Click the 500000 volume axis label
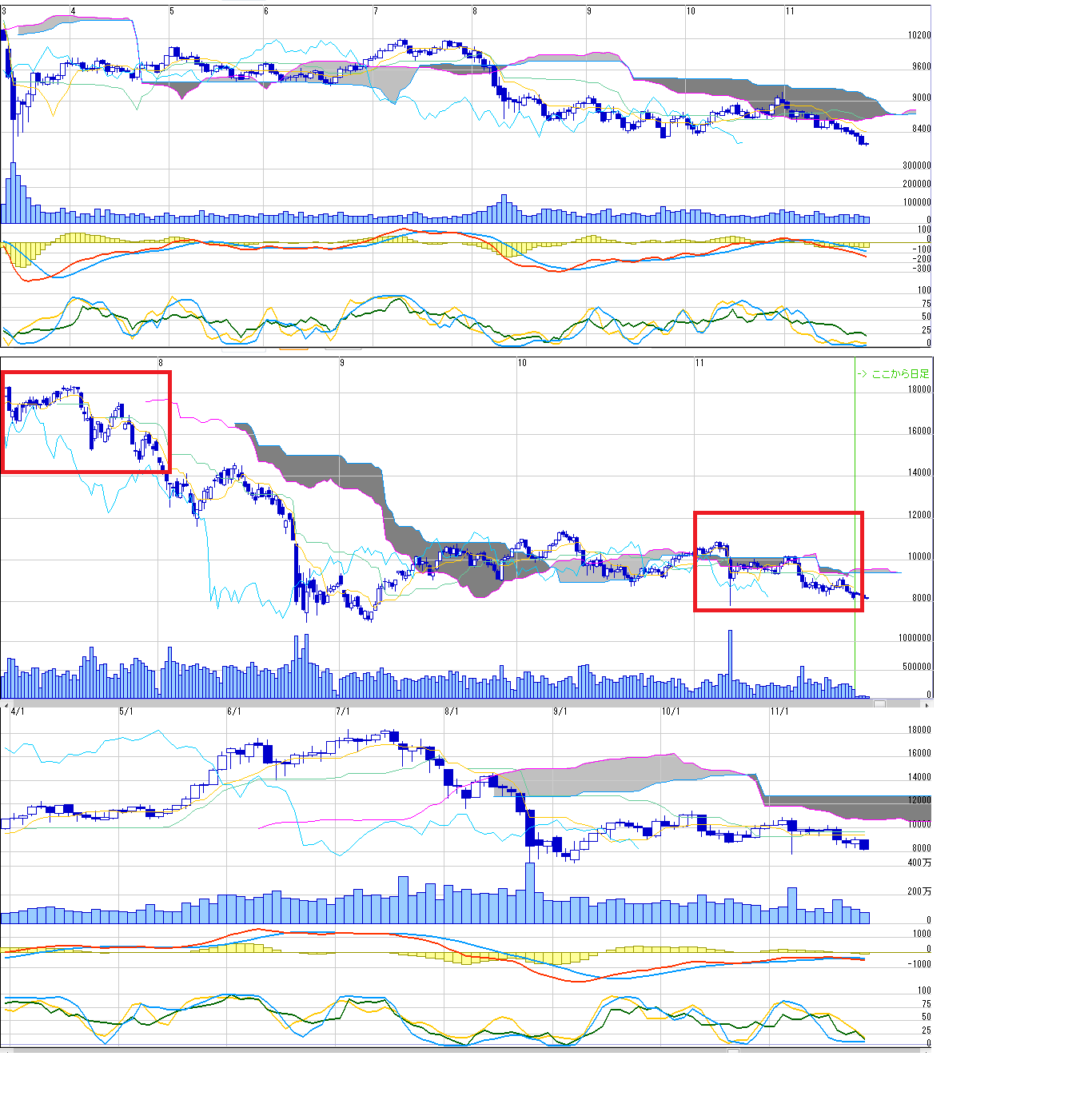This screenshot has height=1100, width=1092. tap(917, 667)
